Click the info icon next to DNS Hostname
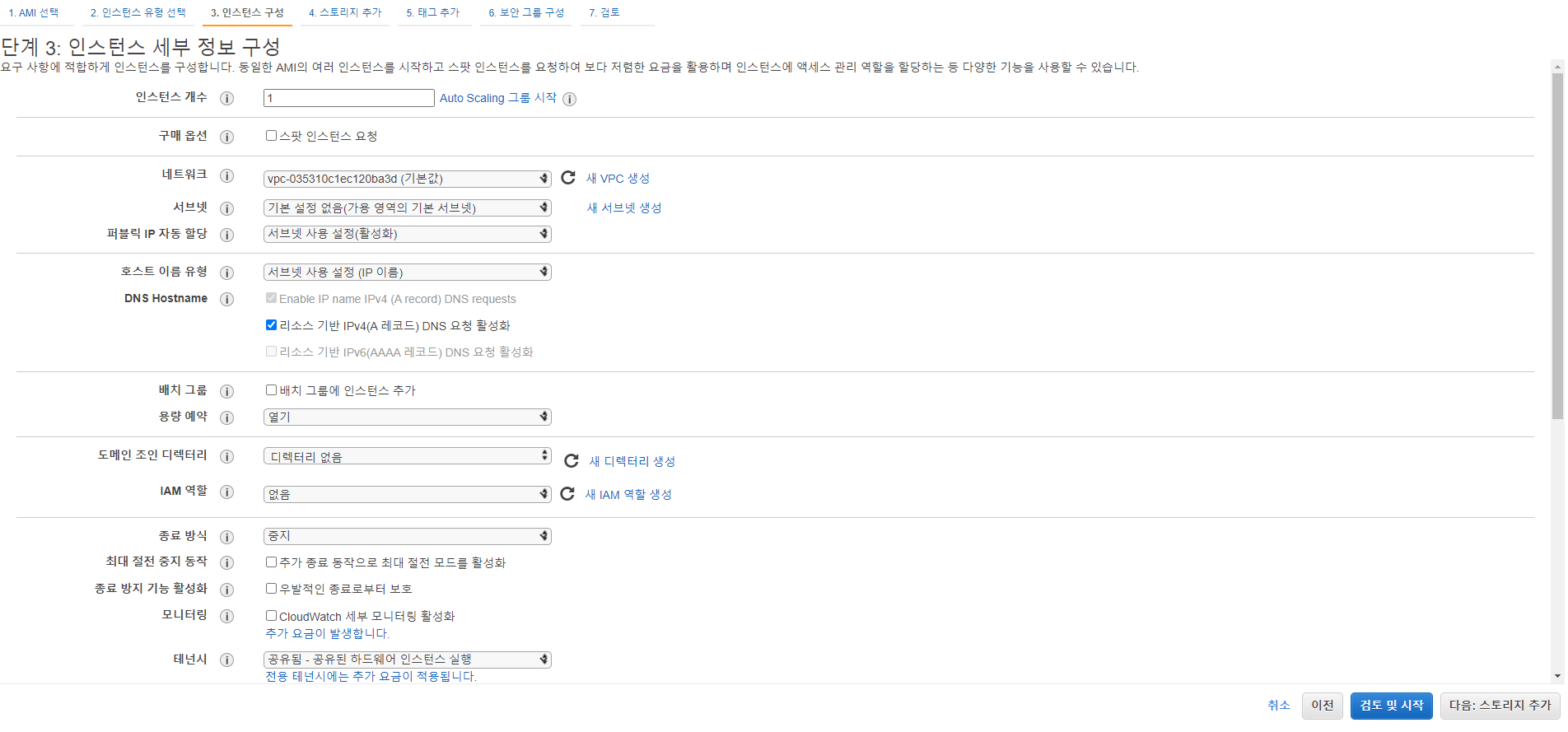Screen dimensions: 1568x732 (227, 299)
